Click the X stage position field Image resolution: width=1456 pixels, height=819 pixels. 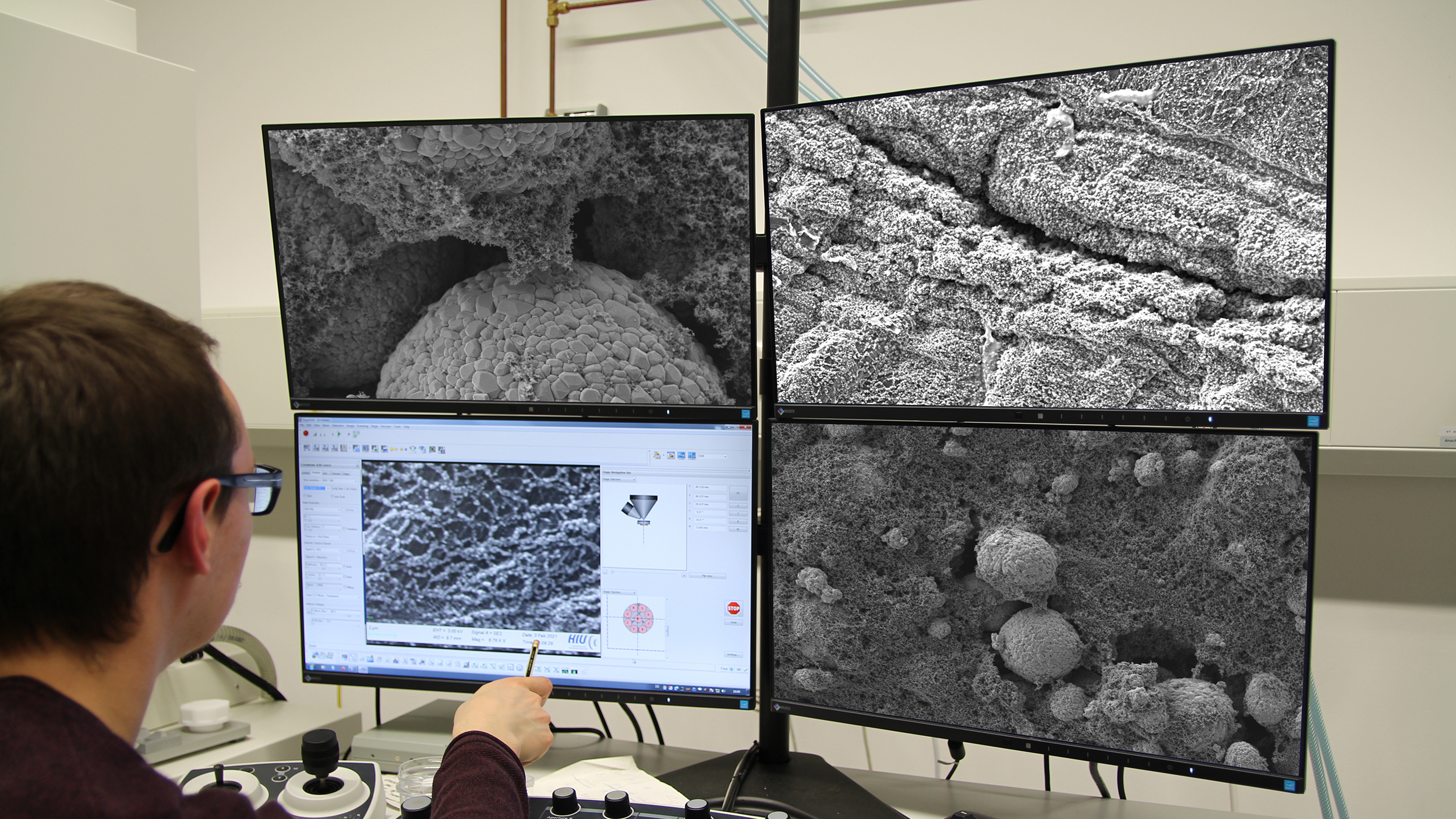(x=710, y=488)
